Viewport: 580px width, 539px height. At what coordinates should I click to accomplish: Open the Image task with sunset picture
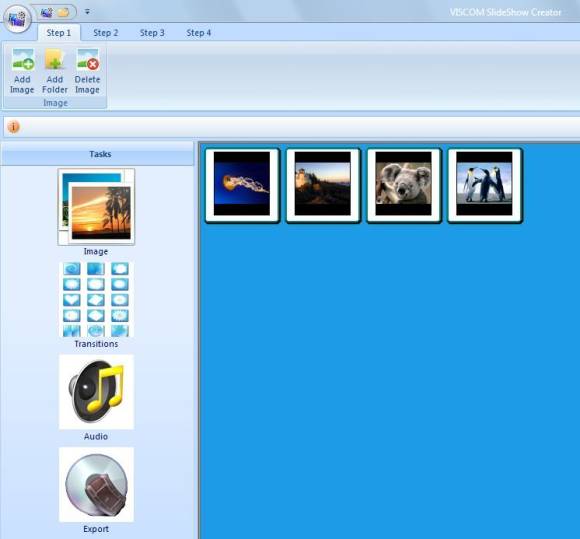(96, 207)
